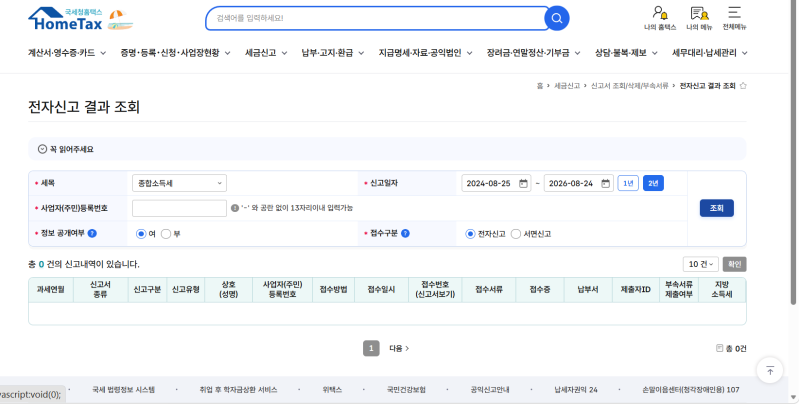Click the info icon near 13자리이내 hint
The width and height of the screenshot is (800, 404).
pyautogui.click(x=235, y=208)
